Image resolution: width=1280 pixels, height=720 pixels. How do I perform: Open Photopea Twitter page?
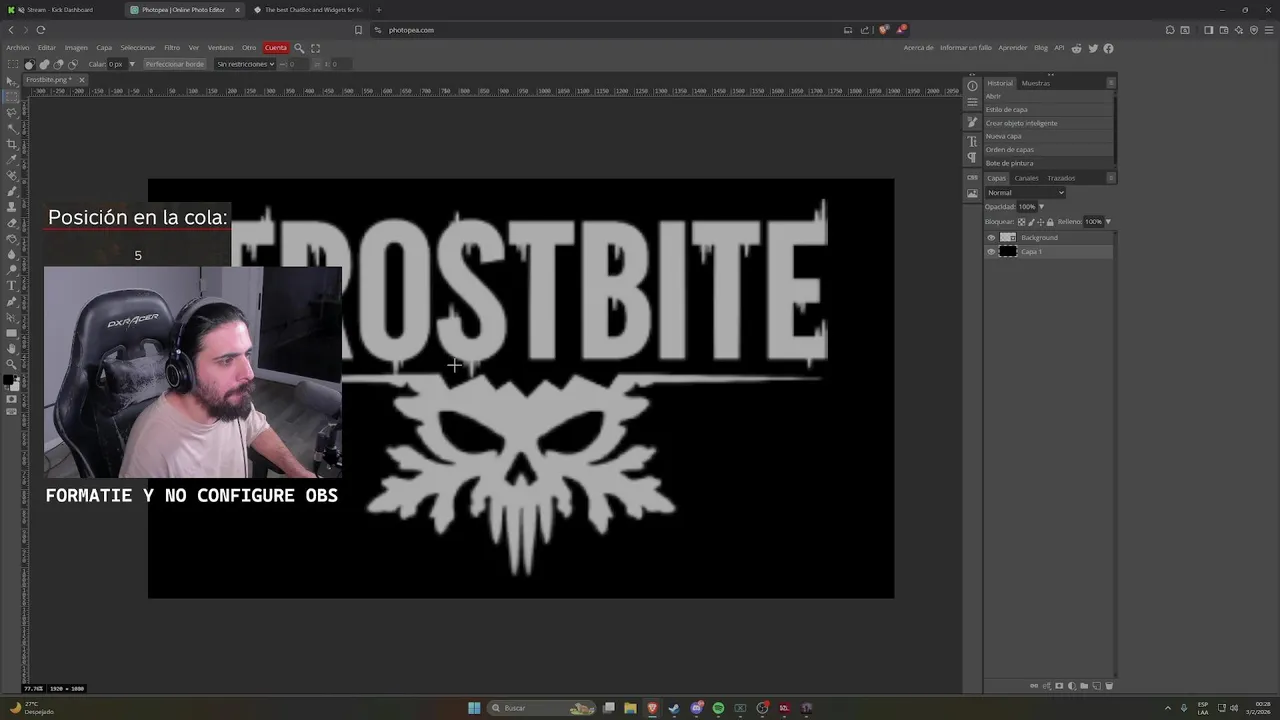1093,48
